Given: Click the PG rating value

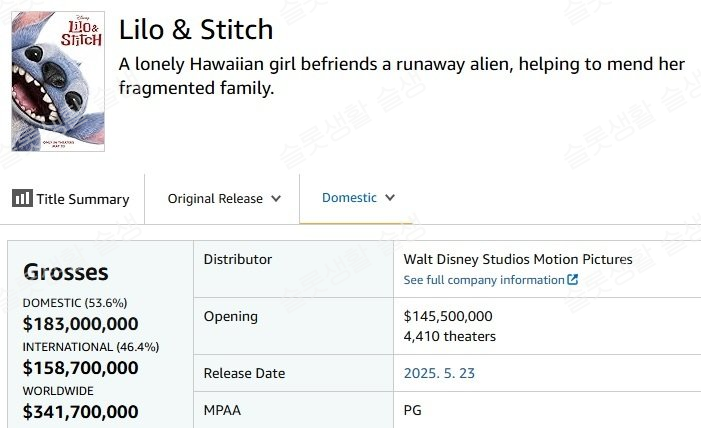Looking at the screenshot, I should [x=412, y=410].
